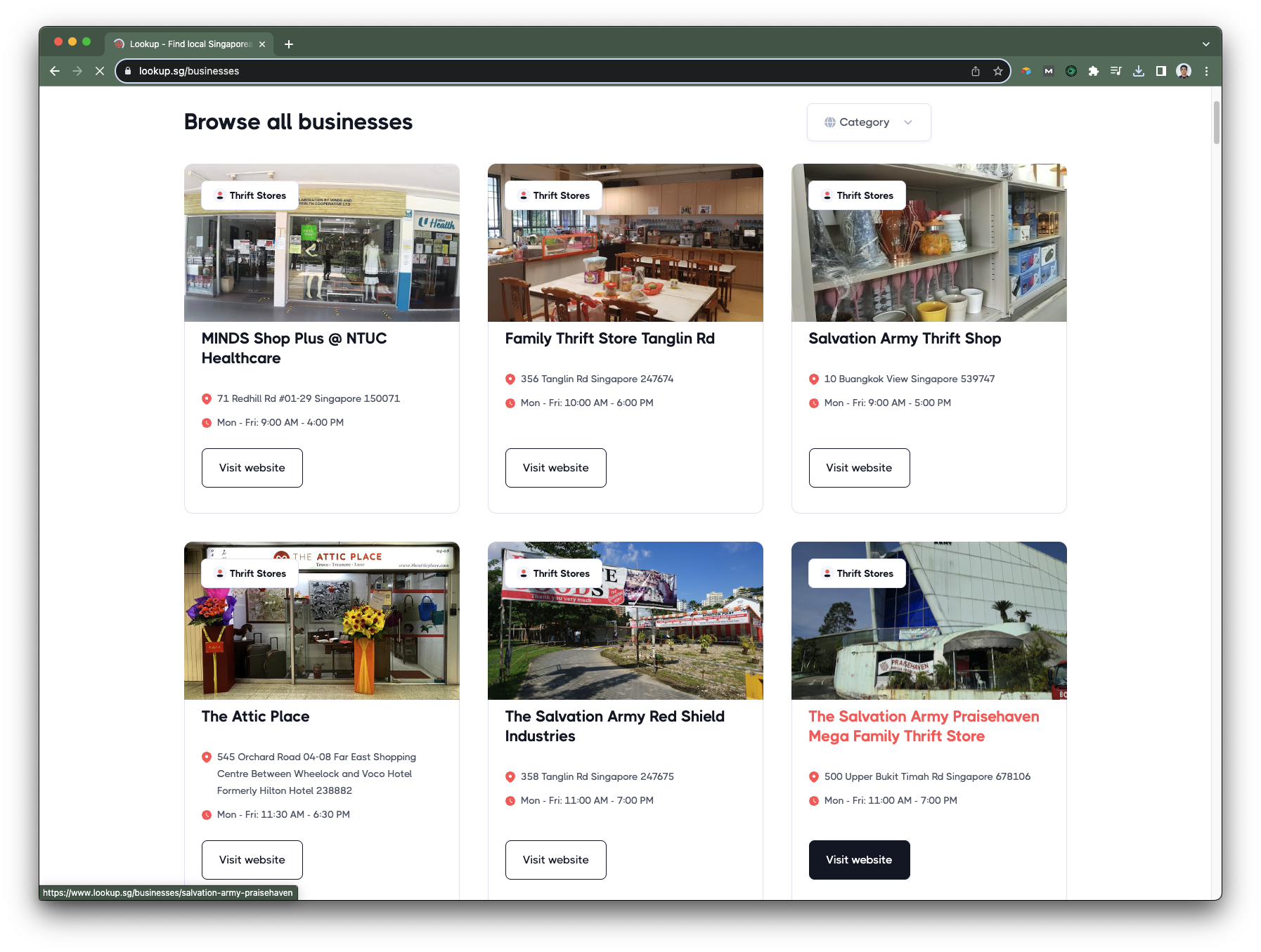This screenshot has width=1261, height=952.
Task: Click hours Mon - Fri: 11:30 AM - 6:30 PM
Action: click(x=283, y=815)
